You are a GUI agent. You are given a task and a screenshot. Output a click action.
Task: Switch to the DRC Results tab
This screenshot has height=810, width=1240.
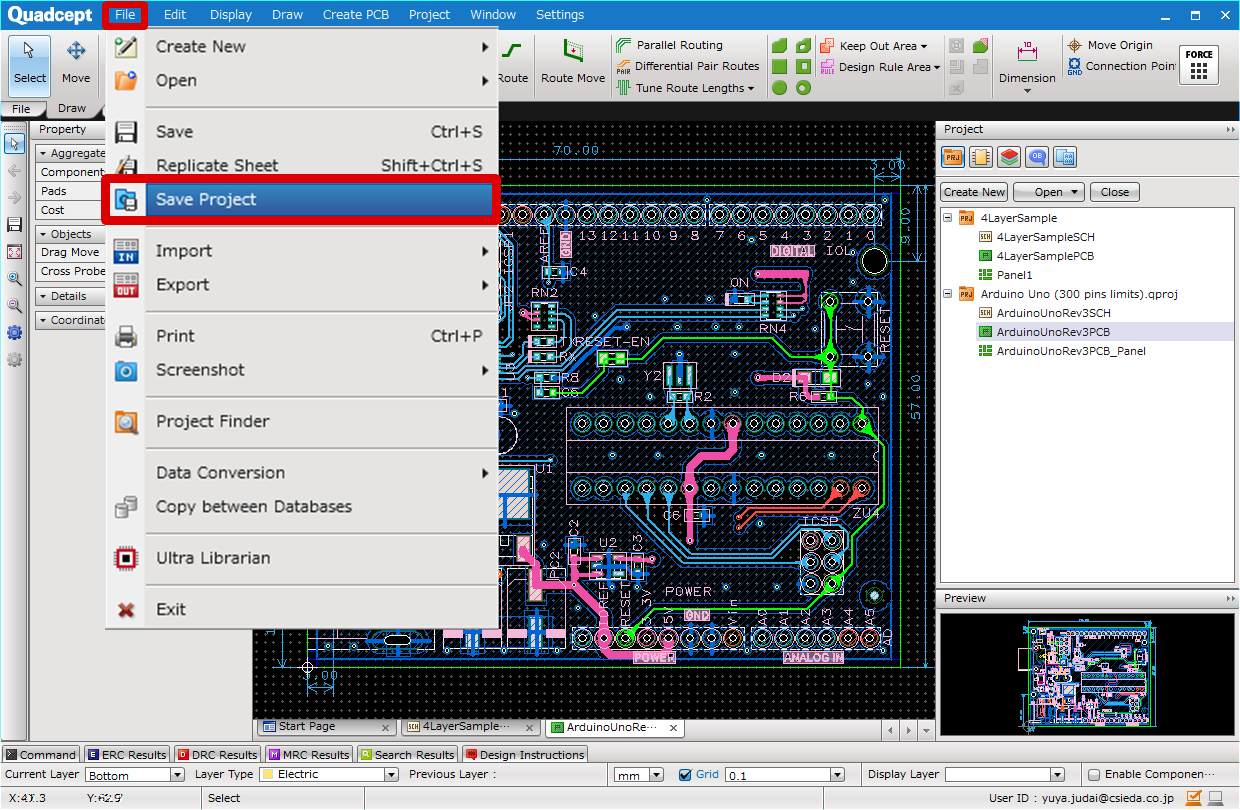217,755
